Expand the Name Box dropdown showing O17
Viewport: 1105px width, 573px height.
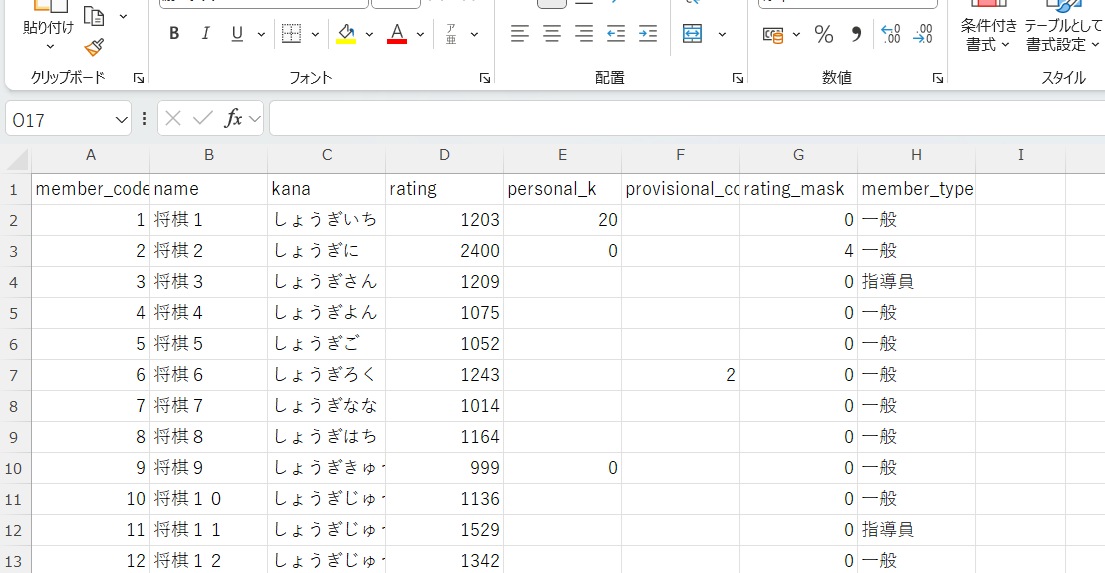click(122, 120)
